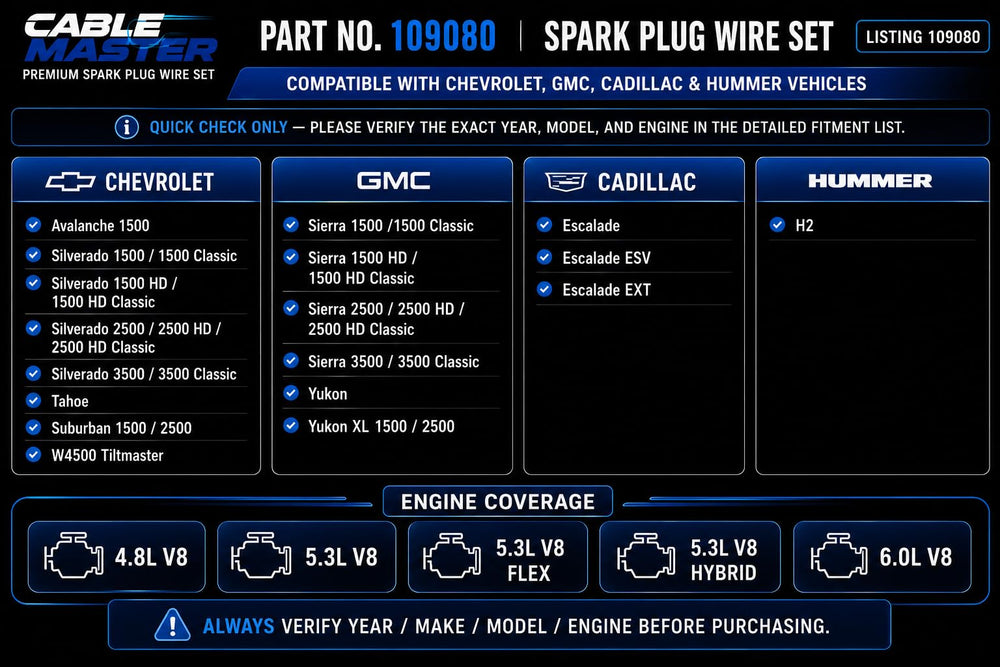Click the SPARK PLUG WIRE SET title
This screenshot has width=1000, height=667.
point(689,36)
